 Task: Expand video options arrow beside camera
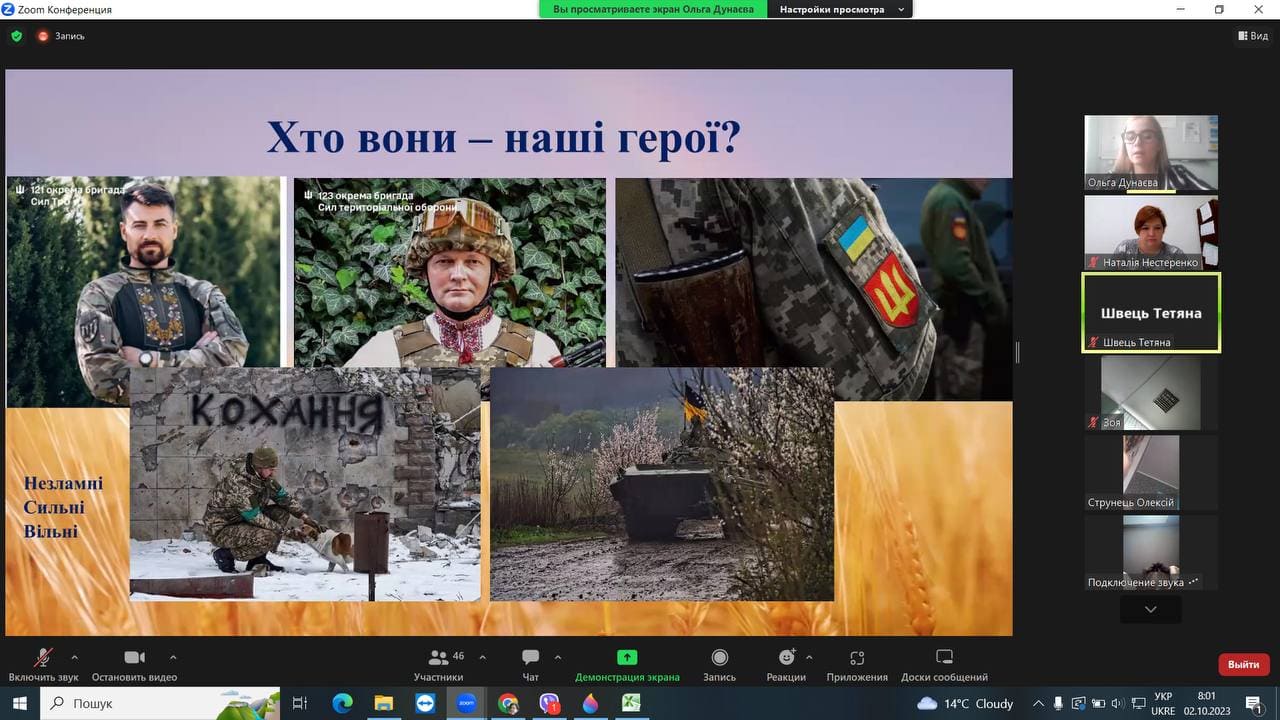[x=173, y=657]
